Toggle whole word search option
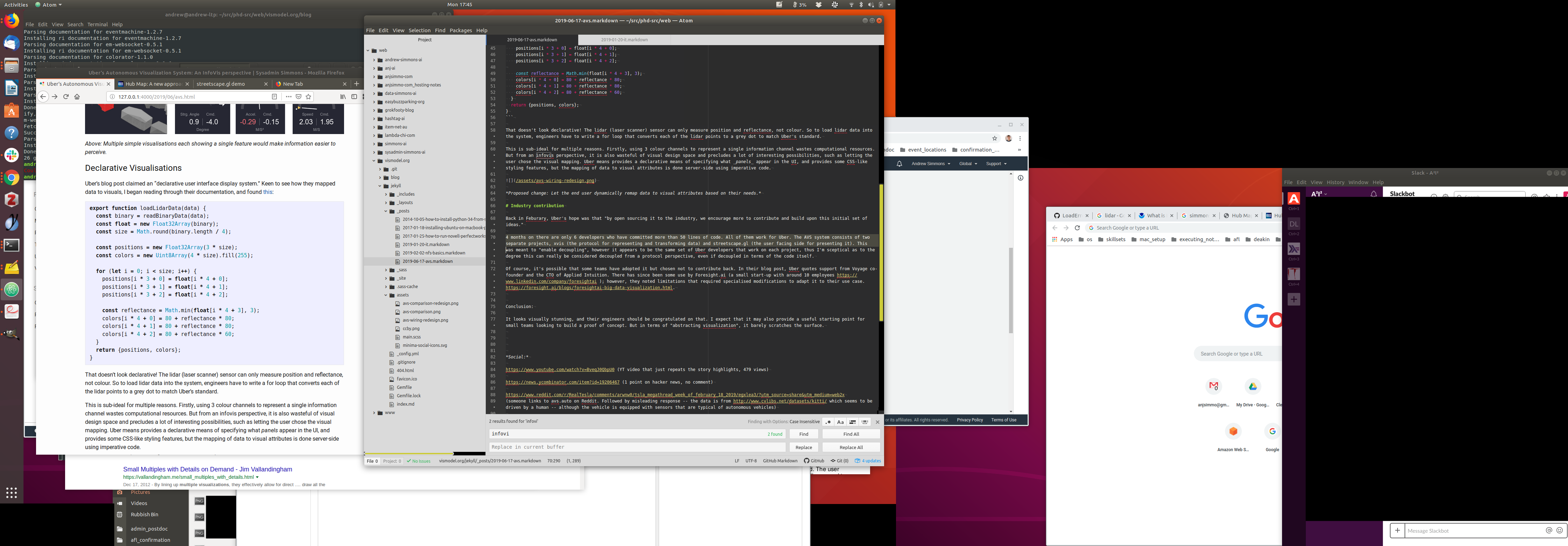Screen dimensions: 1568x546 pos(864,422)
